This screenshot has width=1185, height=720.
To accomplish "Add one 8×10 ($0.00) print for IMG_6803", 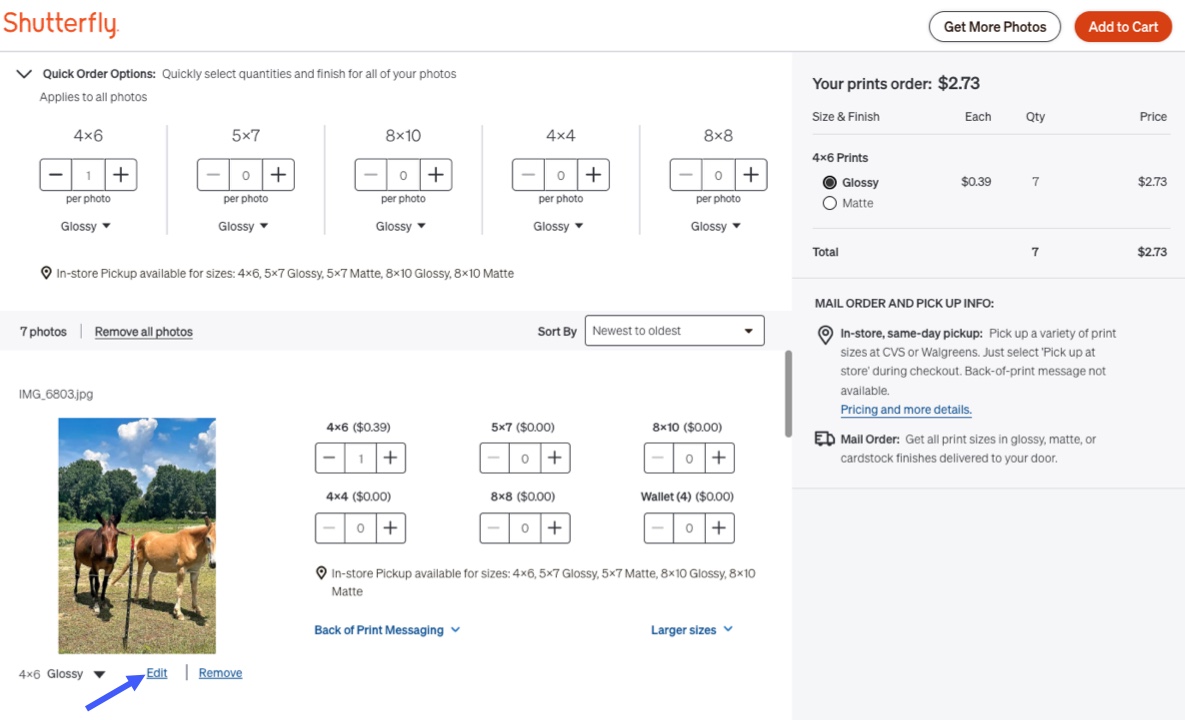I will (719, 458).
